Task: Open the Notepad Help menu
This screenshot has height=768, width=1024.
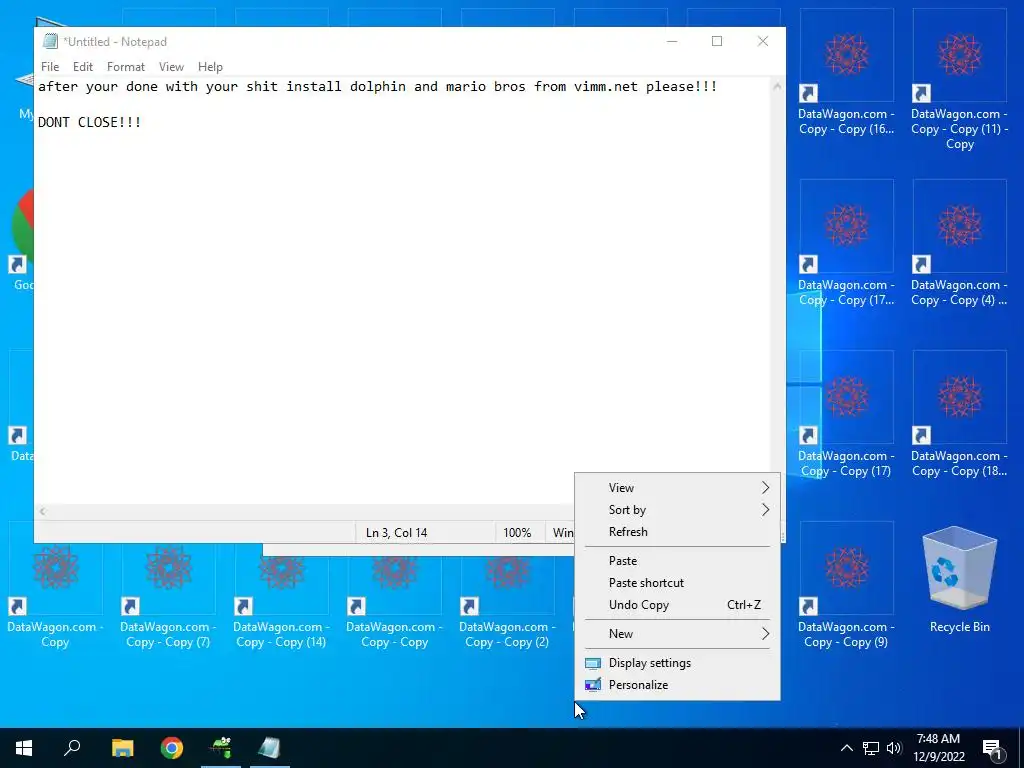Action: click(x=210, y=67)
